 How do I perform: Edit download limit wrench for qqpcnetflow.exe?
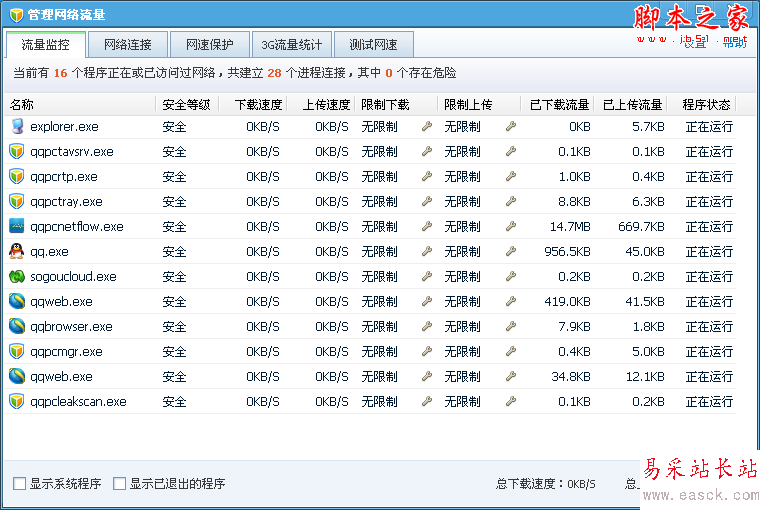(427, 226)
